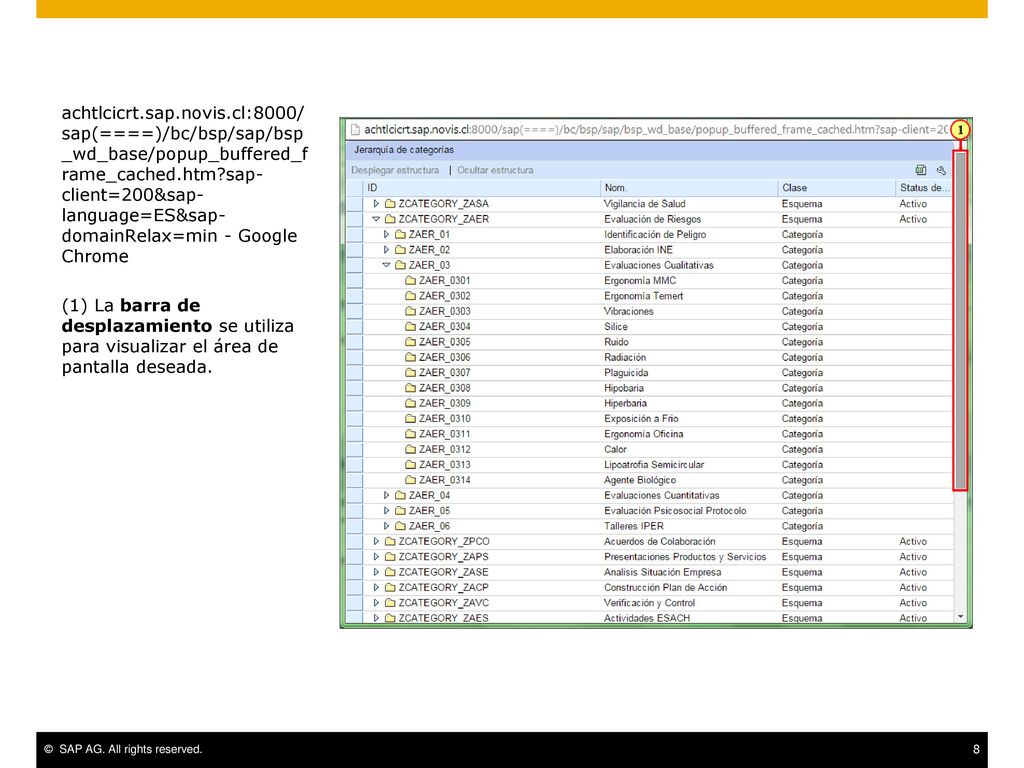This screenshot has height=768, width=1024.
Task: Click the ZCATEGORY_ZASE folder icon
Action: [390, 572]
